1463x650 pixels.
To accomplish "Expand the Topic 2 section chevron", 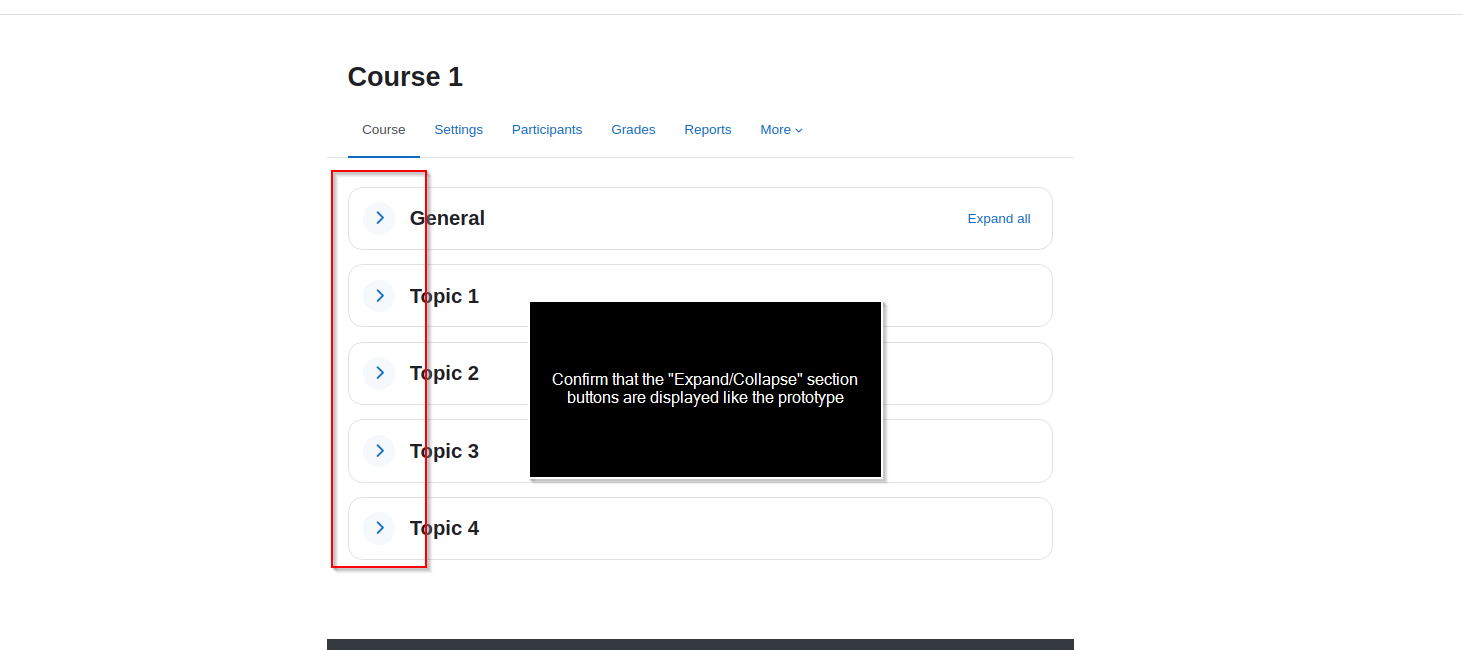I will click(x=379, y=373).
